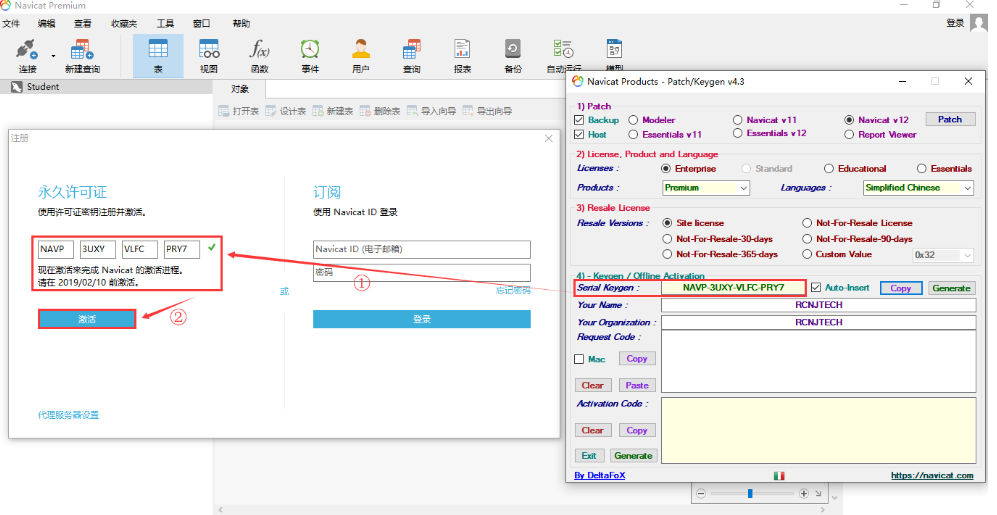Open the Products dropdown showing Premium

pos(706,188)
